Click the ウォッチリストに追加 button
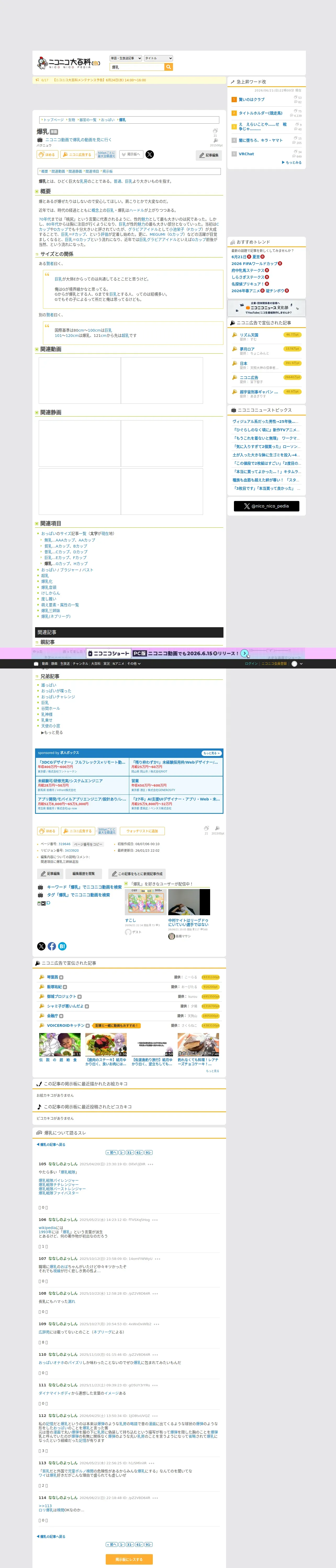 pos(142,831)
